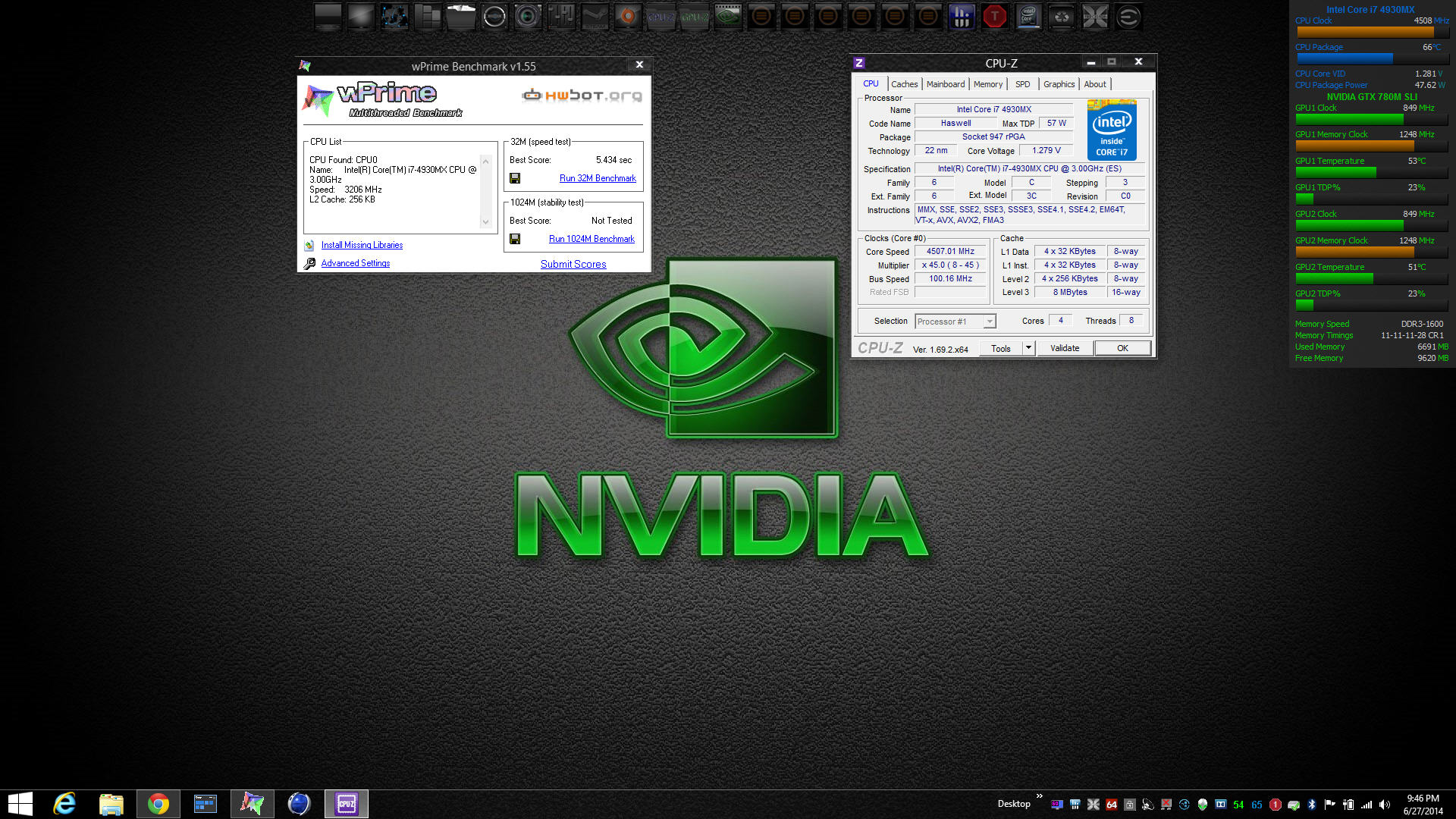The width and height of the screenshot is (1456, 819).
Task: Click the NVIDIA GTX 780M SLI heading
Action: (1372, 96)
